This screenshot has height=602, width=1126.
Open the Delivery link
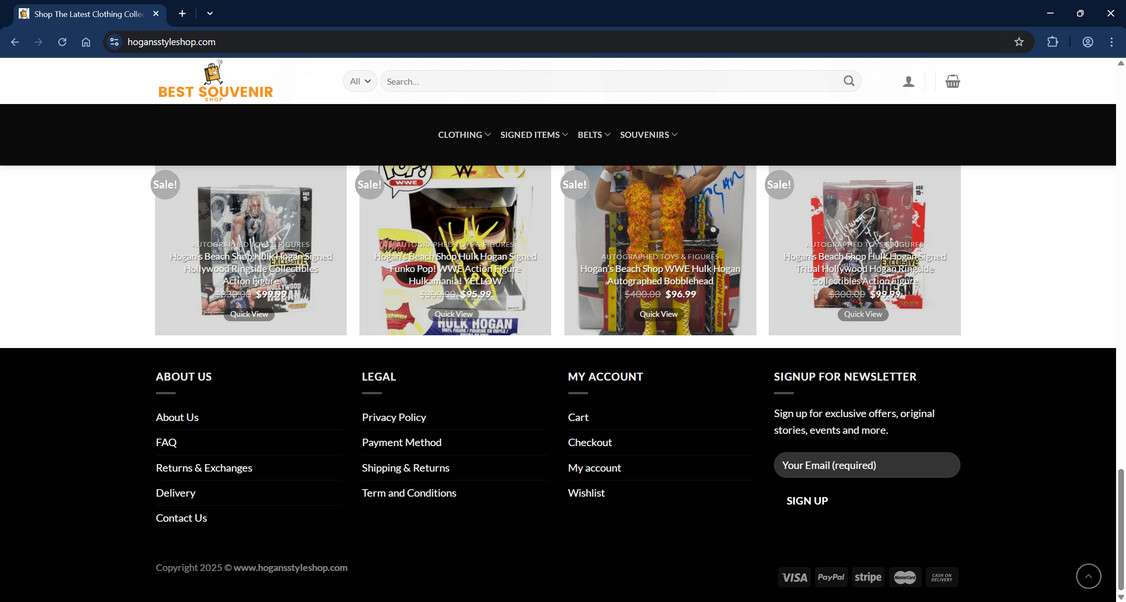coord(175,492)
